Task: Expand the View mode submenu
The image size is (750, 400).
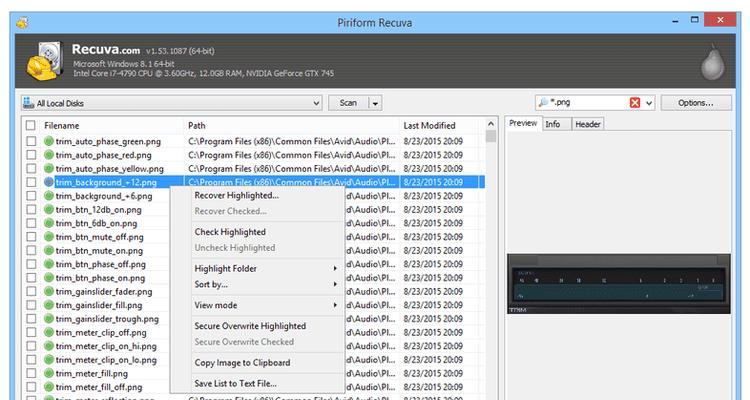Action: point(335,305)
